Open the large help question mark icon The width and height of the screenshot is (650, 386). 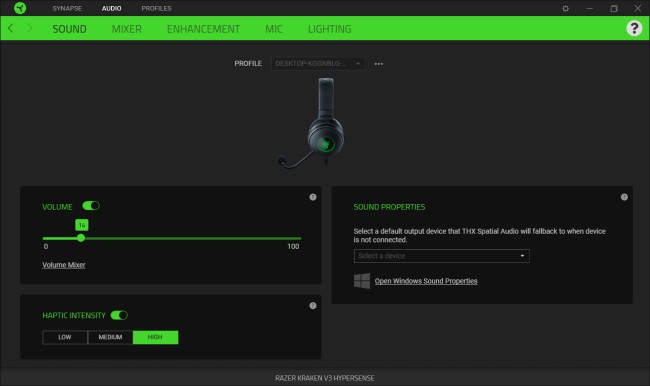pos(634,28)
